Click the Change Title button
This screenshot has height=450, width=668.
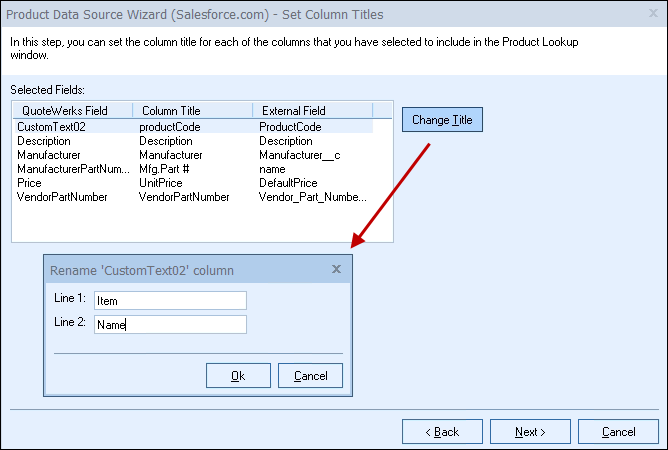442,120
